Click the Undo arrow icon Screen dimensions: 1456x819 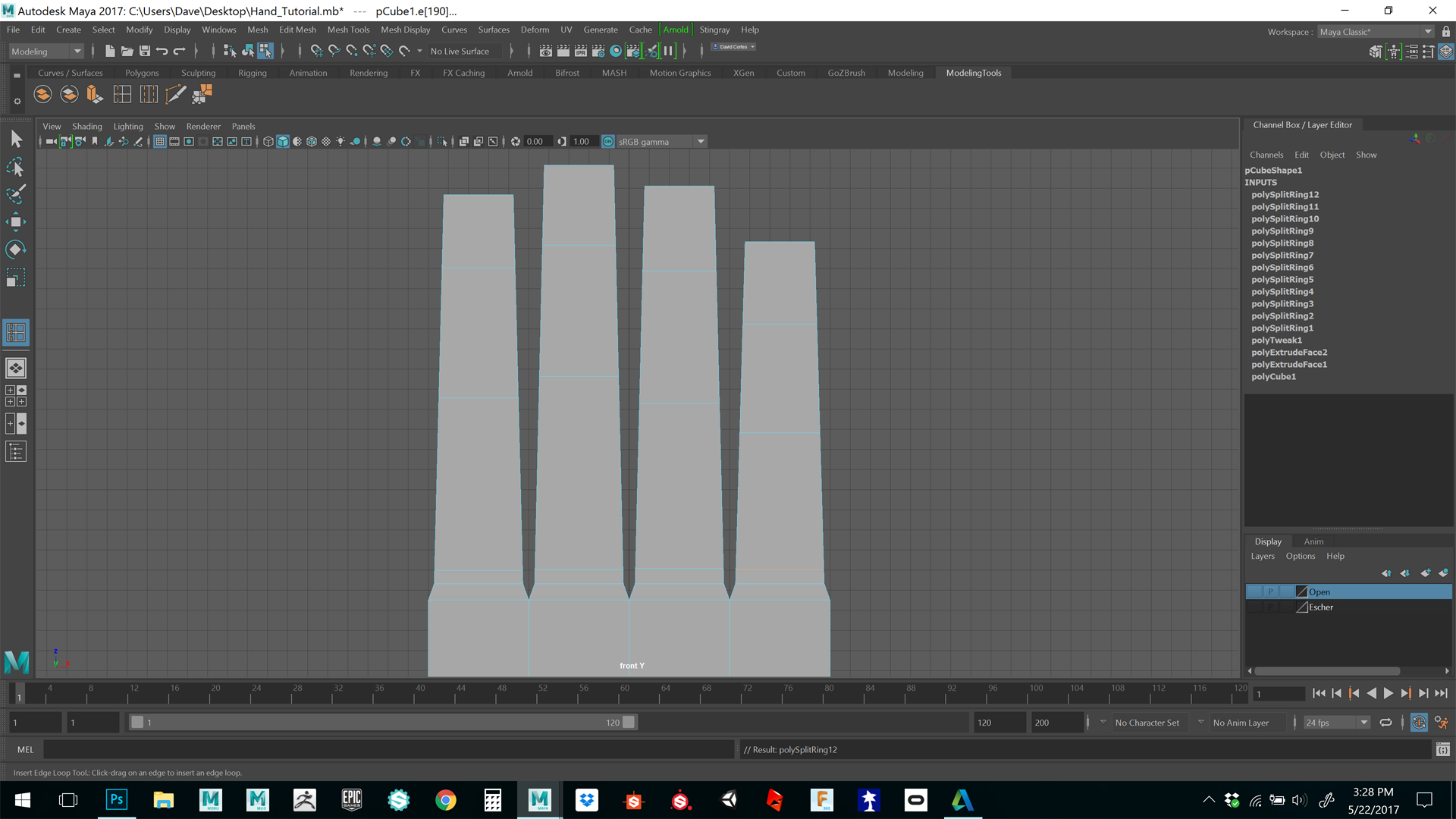[x=162, y=51]
